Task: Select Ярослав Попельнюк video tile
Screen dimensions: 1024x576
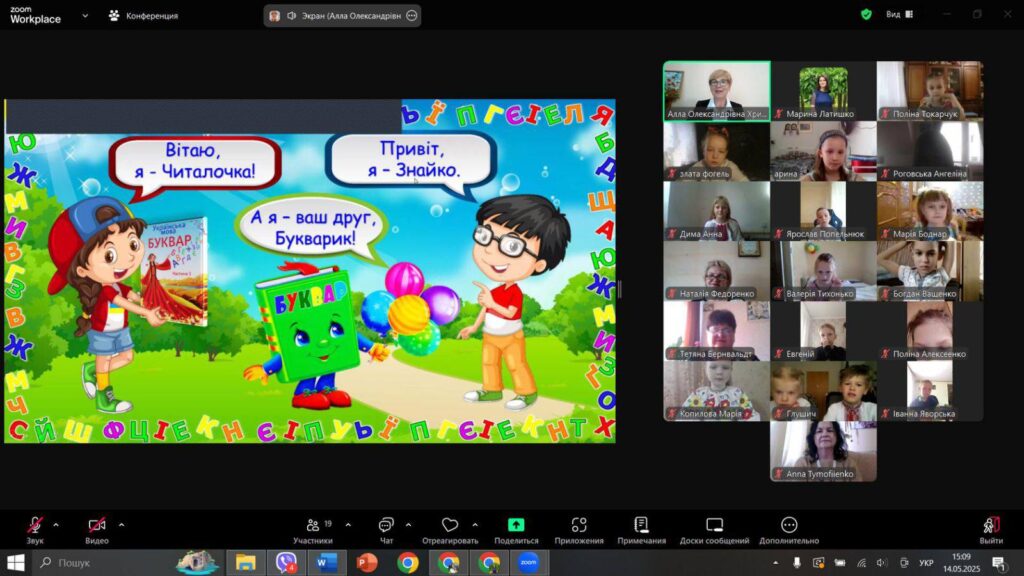Action: [824, 211]
